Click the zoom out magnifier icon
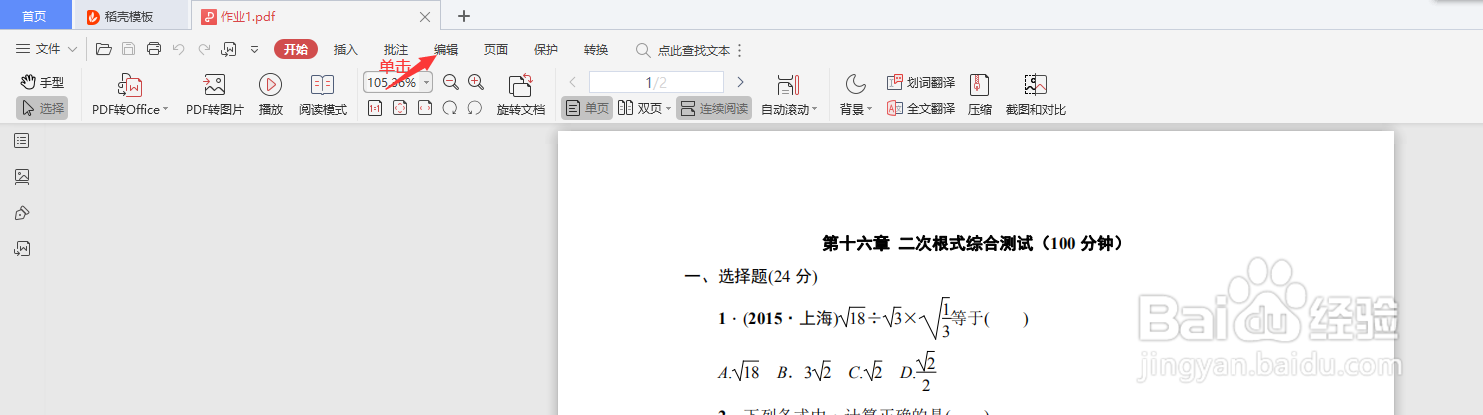The height and width of the screenshot is (415, 1483). pyautogui.click(x=451, y=82)
